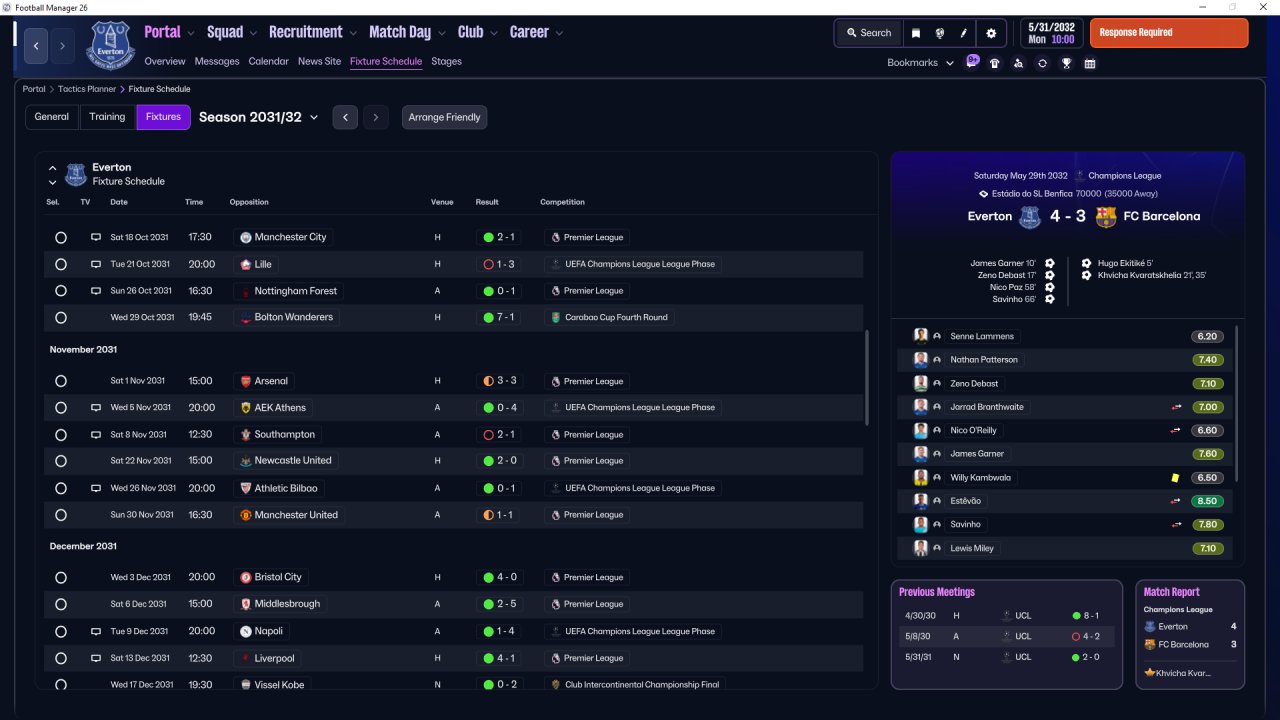
Task: Click the TV icon on Manchester City row
Action: pos(96,237)
